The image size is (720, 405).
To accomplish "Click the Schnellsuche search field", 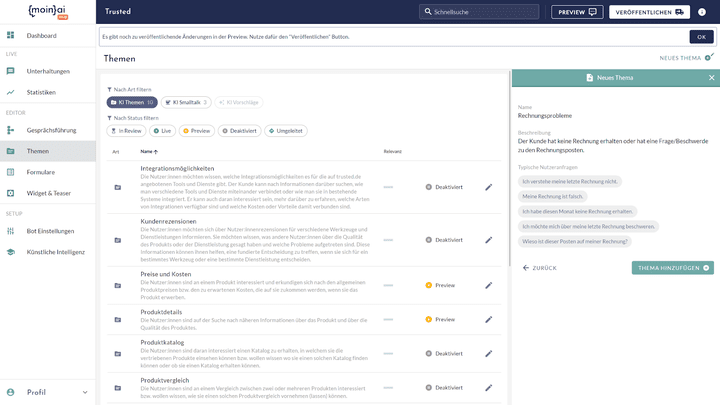I will click(482, 12).
